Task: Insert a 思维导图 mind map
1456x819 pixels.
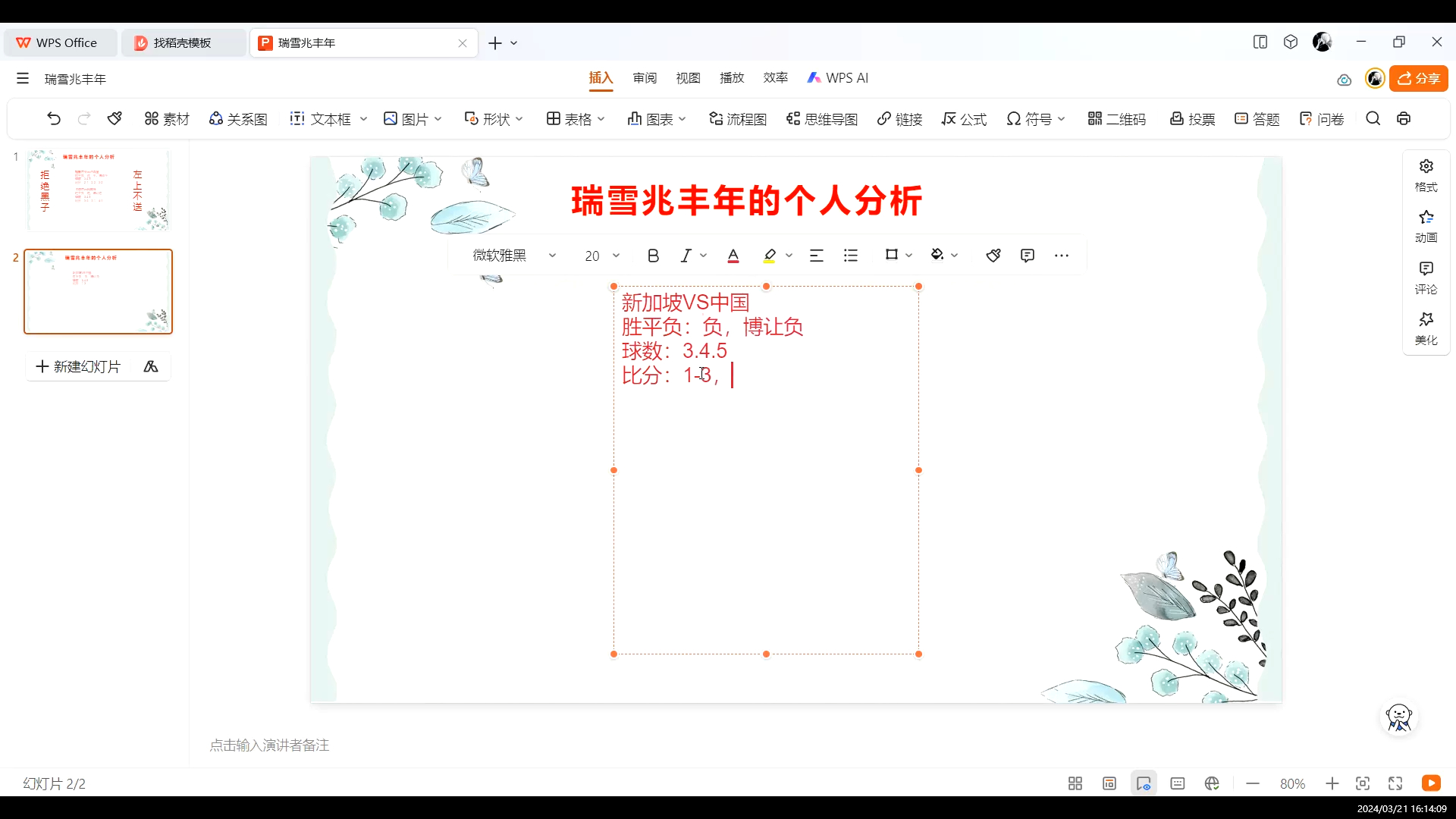Action: point(822,119)
